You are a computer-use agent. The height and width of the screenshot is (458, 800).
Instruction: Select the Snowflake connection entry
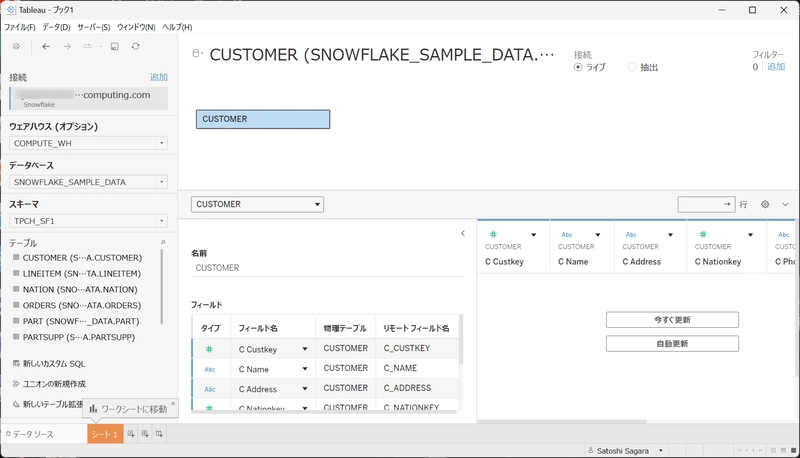coord(89,98)
